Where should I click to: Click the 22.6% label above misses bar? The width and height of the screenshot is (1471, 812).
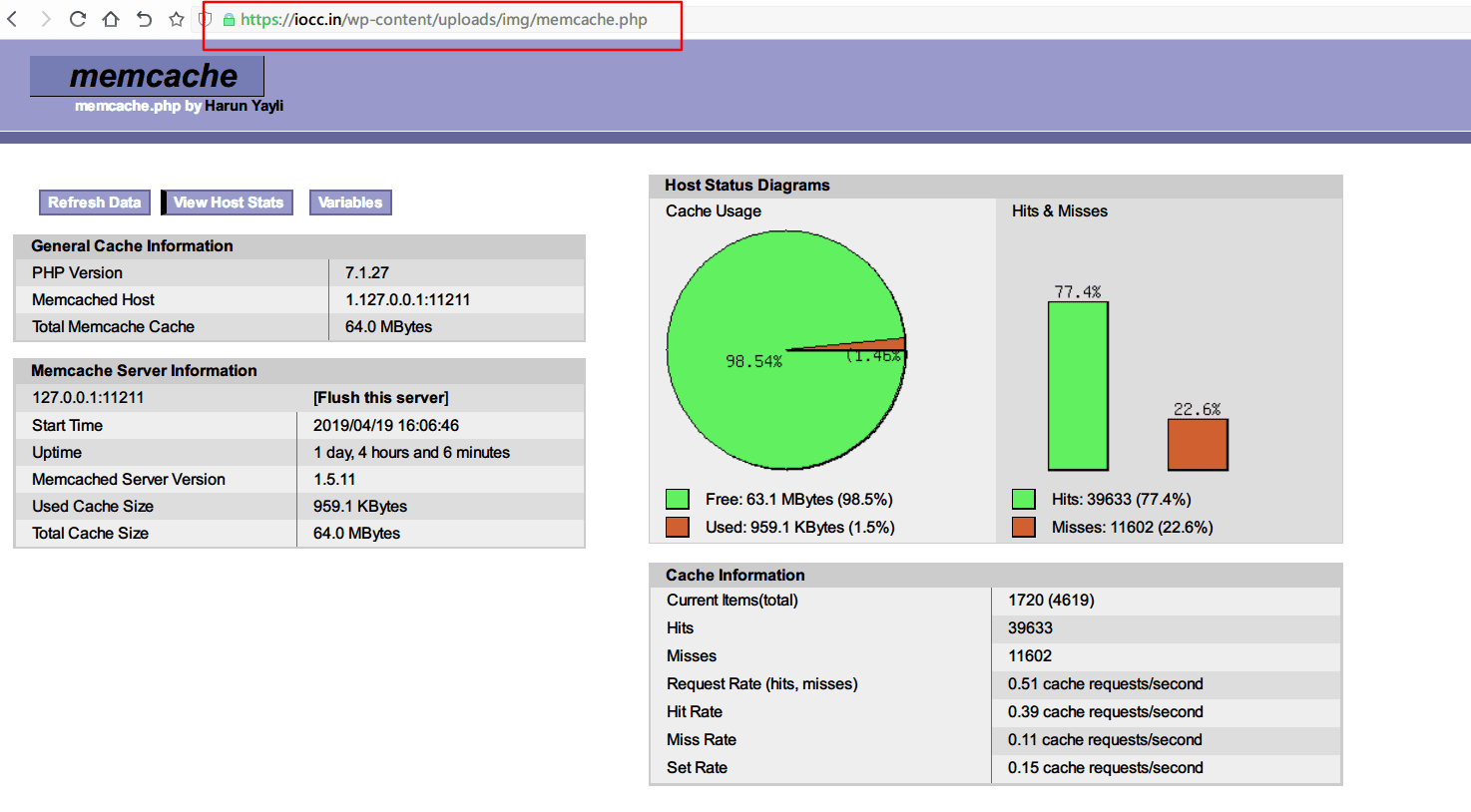(1198, 409)
